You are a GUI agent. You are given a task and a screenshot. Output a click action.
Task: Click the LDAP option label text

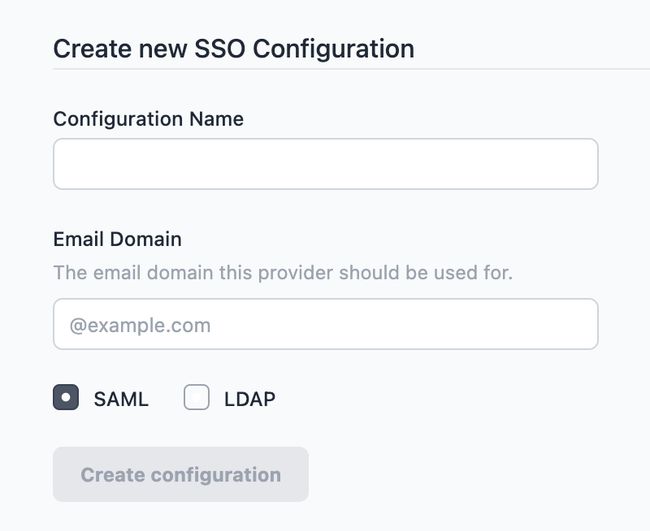pos(250,399)
